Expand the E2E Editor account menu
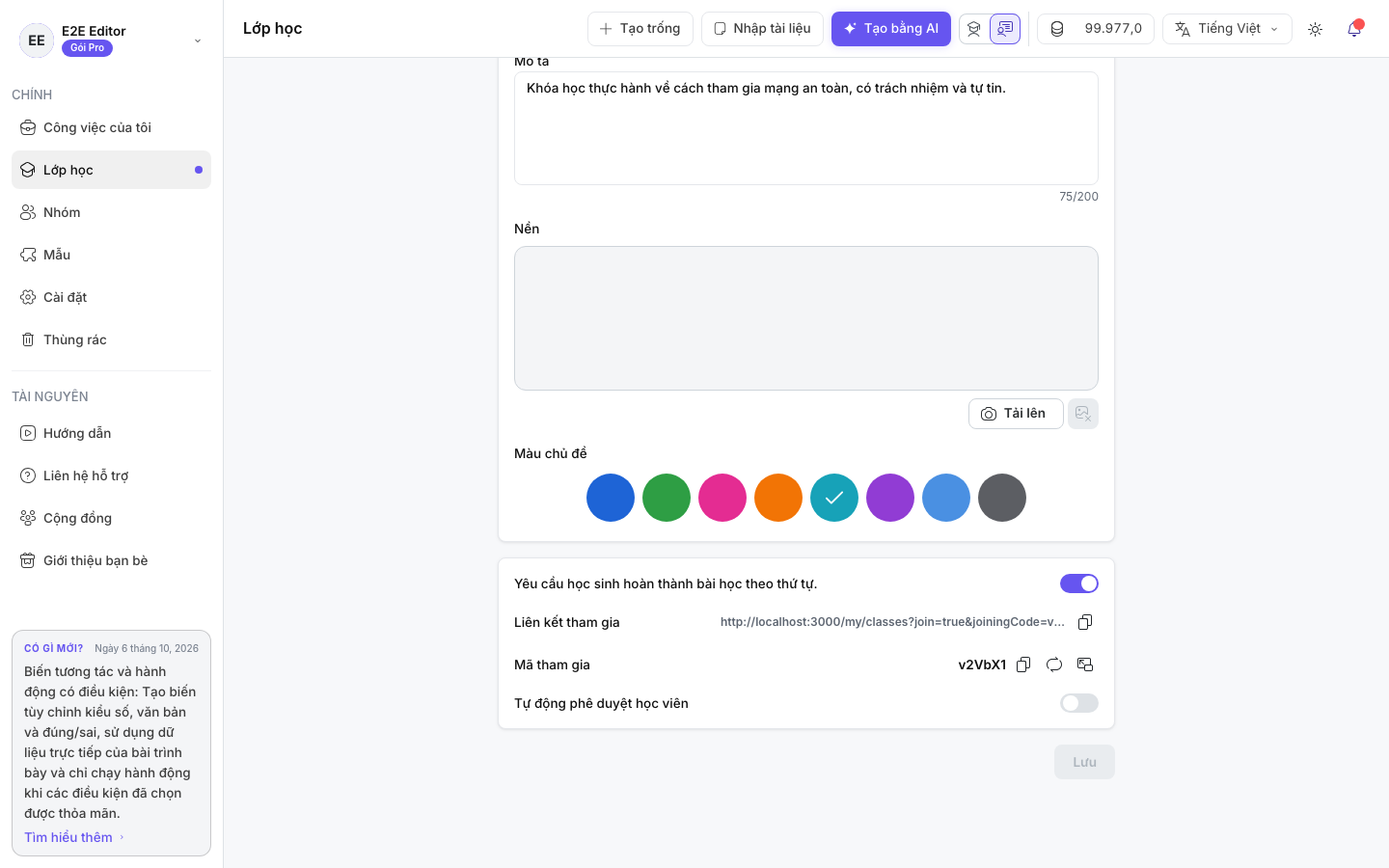1389x868 pixels. pyautogui.click(x=111, y=40)
